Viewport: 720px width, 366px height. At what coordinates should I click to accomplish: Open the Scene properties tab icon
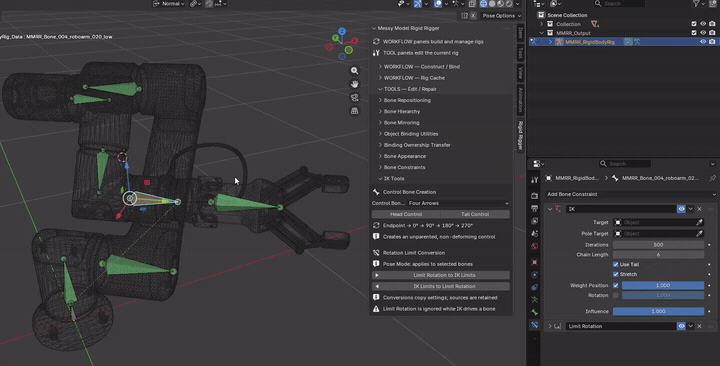click(534, 233)
